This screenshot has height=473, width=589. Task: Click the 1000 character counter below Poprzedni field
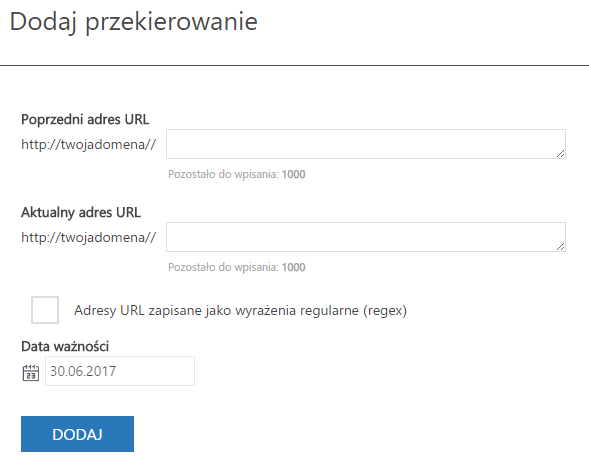click(294, 174)
